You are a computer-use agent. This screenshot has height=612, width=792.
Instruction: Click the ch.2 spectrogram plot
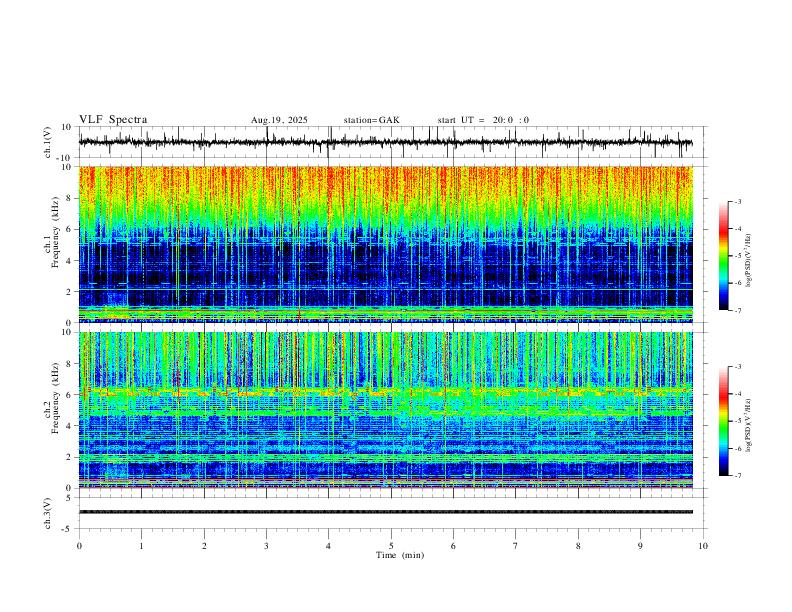[x=386, y=410]
